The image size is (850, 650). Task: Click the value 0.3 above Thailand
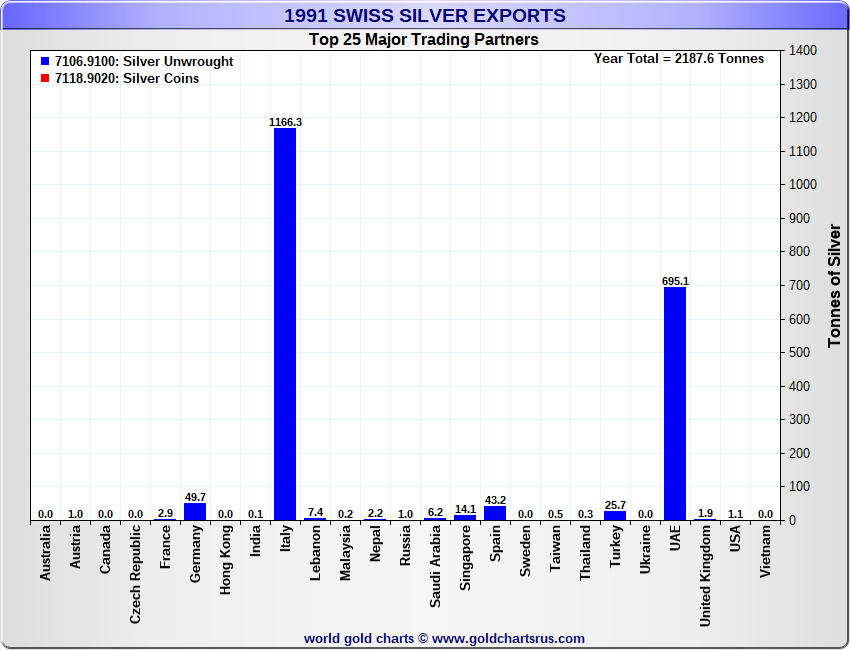tap(585, 514)
